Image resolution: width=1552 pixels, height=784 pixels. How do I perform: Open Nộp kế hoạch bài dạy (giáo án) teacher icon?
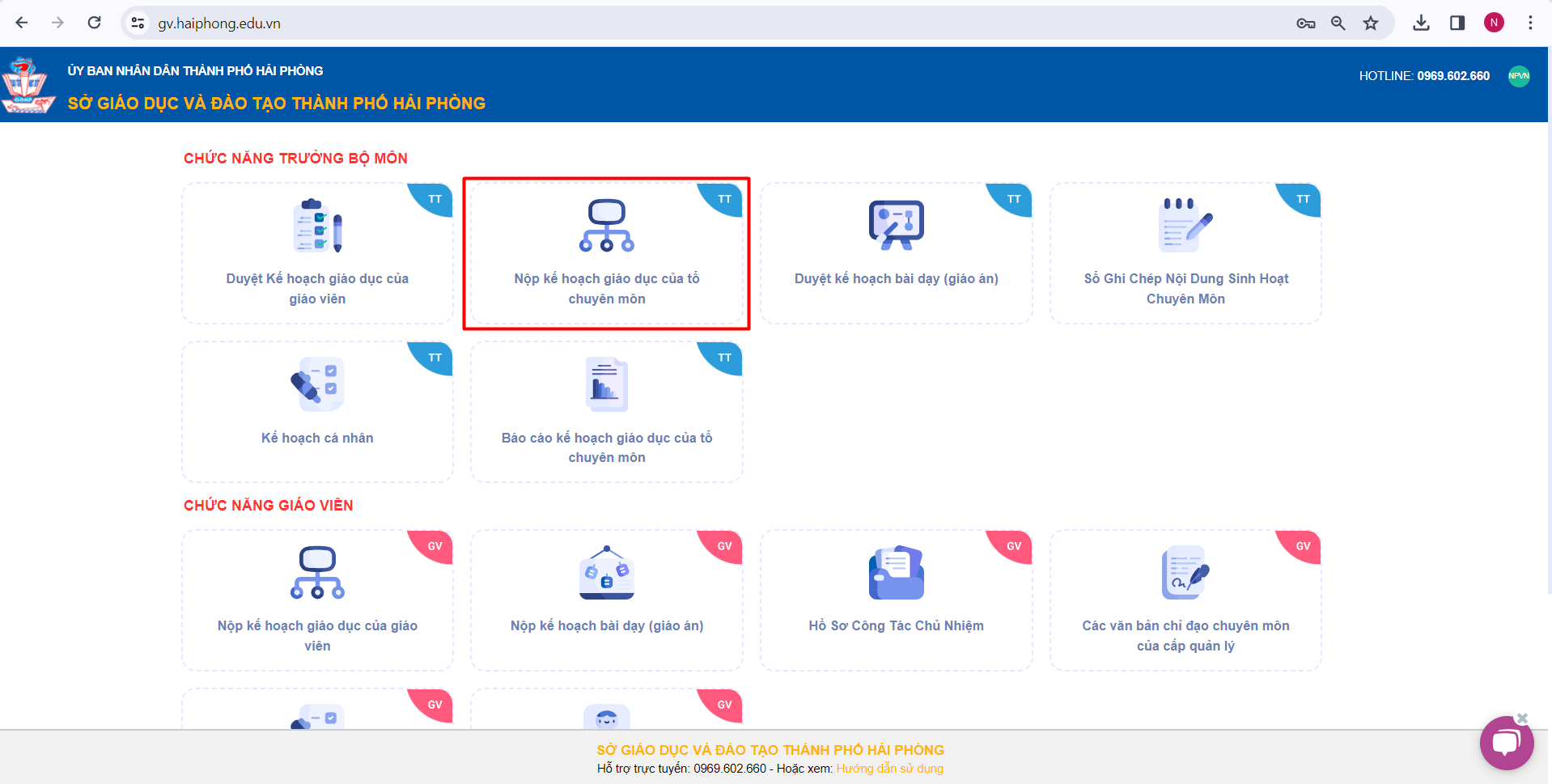(606, 573)
